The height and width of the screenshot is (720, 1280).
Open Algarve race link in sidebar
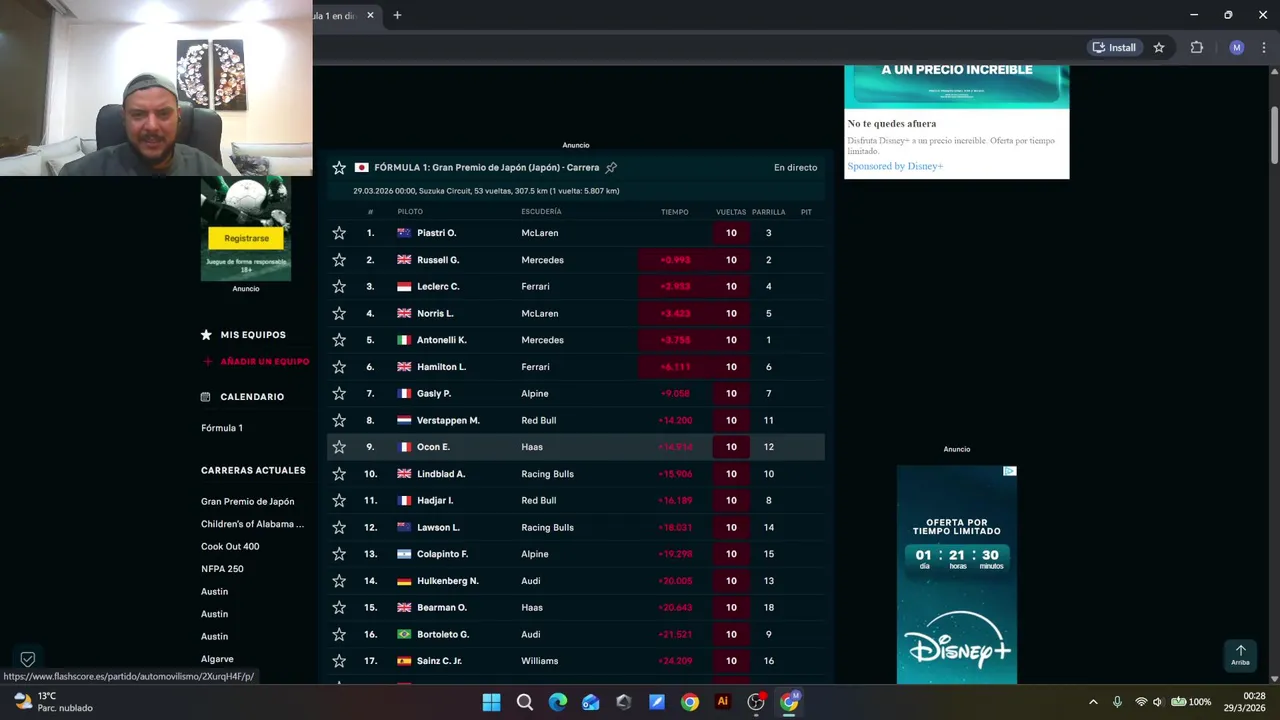(217, 659)
